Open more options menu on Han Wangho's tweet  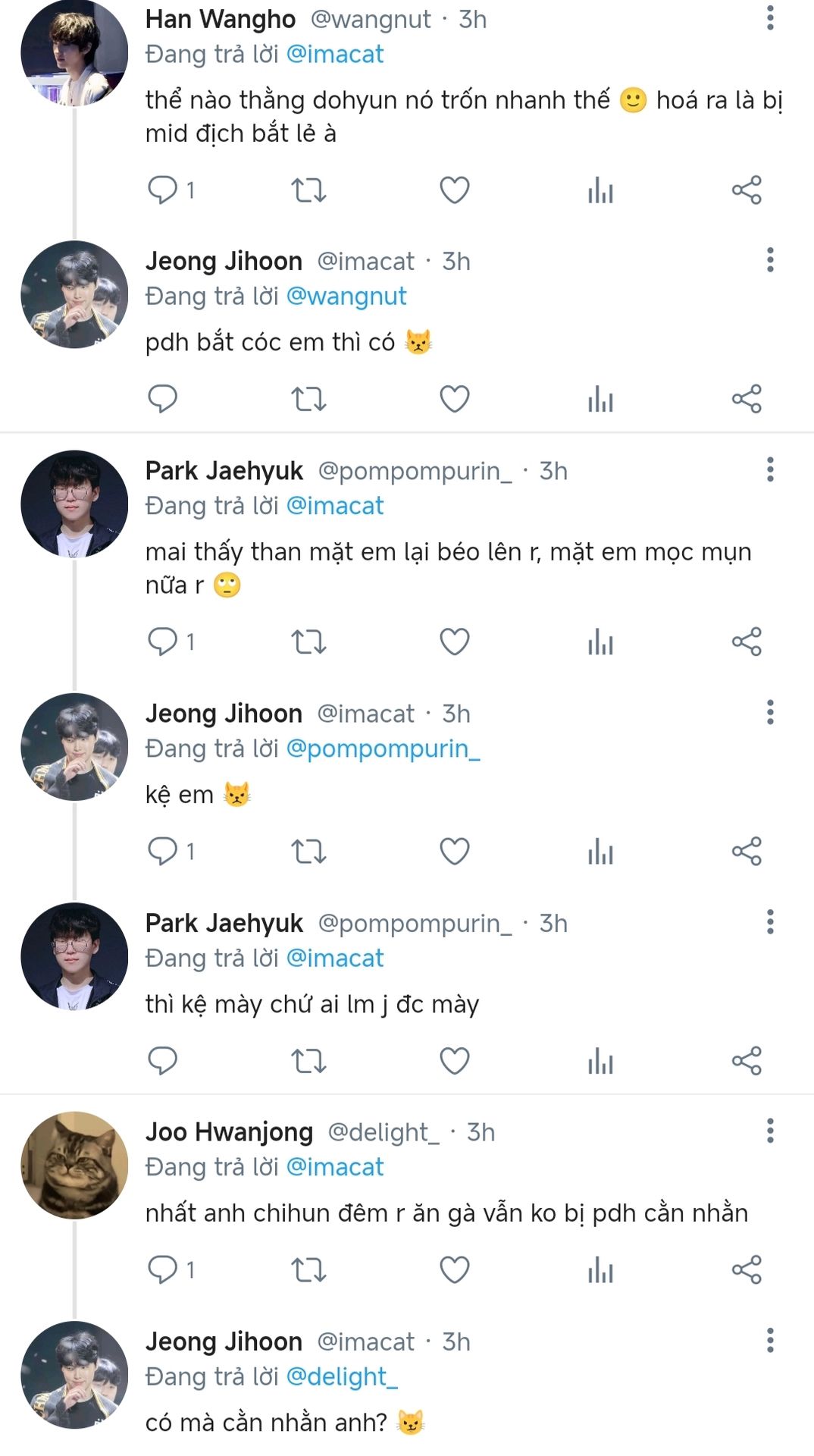click(770, 18)
